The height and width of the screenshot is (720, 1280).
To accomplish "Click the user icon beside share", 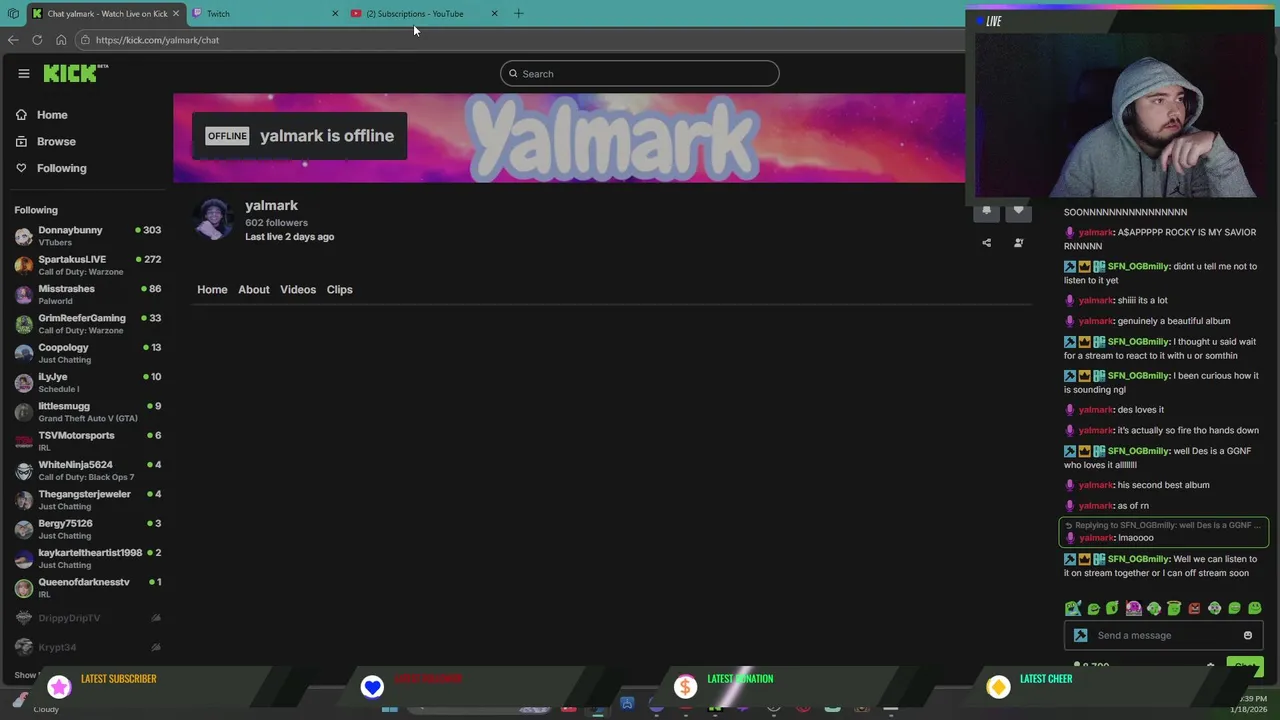I will 1018,243.
